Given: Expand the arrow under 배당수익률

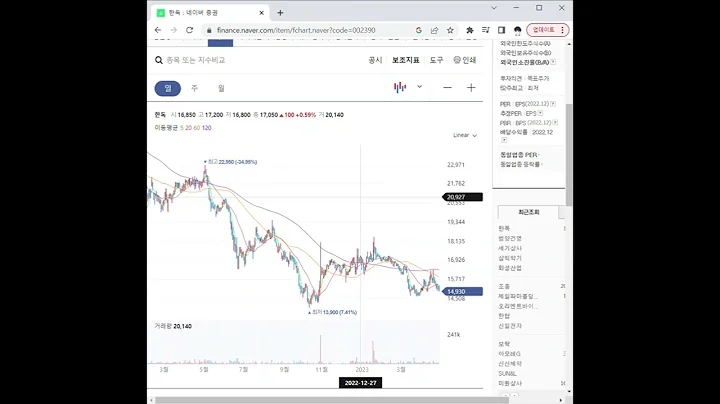Looking at the screenshot, I should 504,140.
